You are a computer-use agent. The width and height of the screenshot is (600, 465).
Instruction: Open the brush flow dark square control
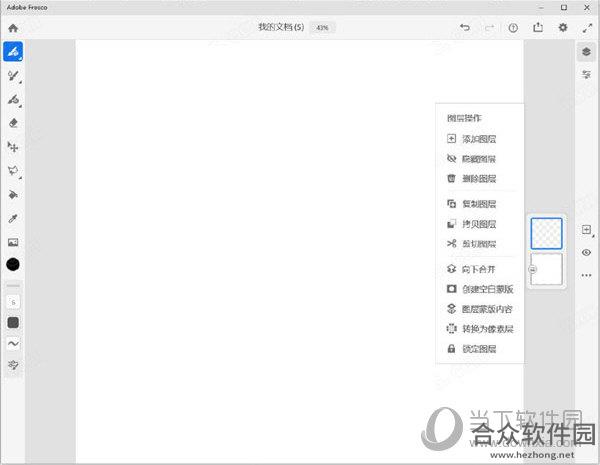coord(13,323)
